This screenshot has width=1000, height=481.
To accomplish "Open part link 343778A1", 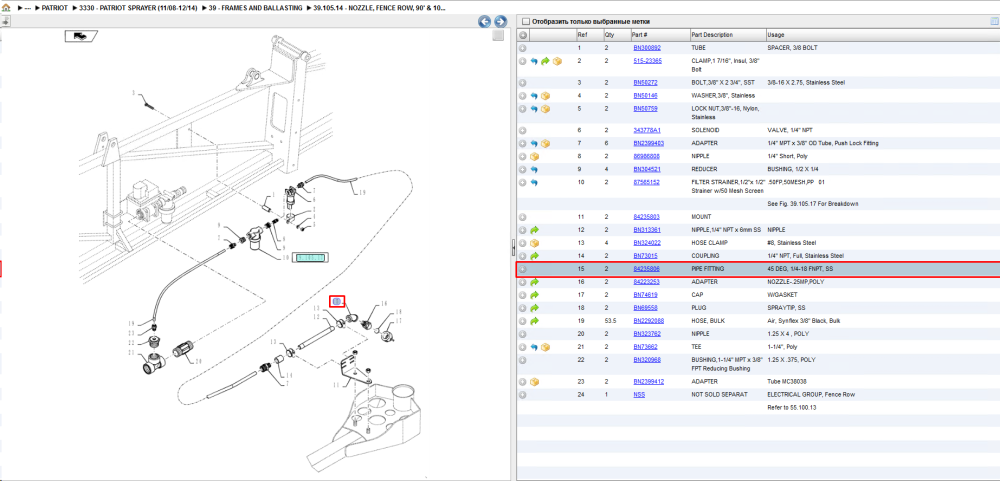I will coord(647,130).
